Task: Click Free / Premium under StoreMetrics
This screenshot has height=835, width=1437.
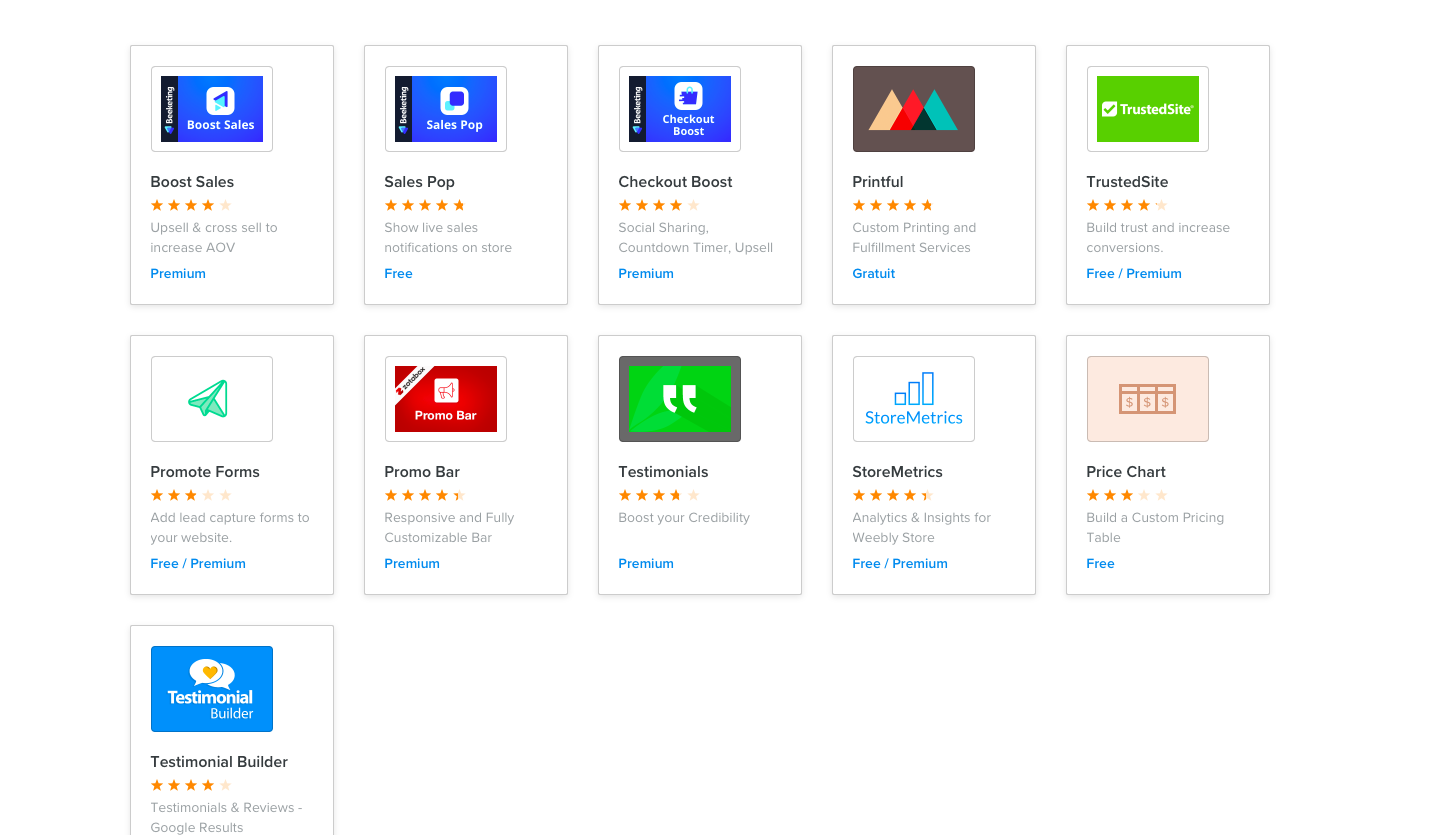Action: click(900, 563)
